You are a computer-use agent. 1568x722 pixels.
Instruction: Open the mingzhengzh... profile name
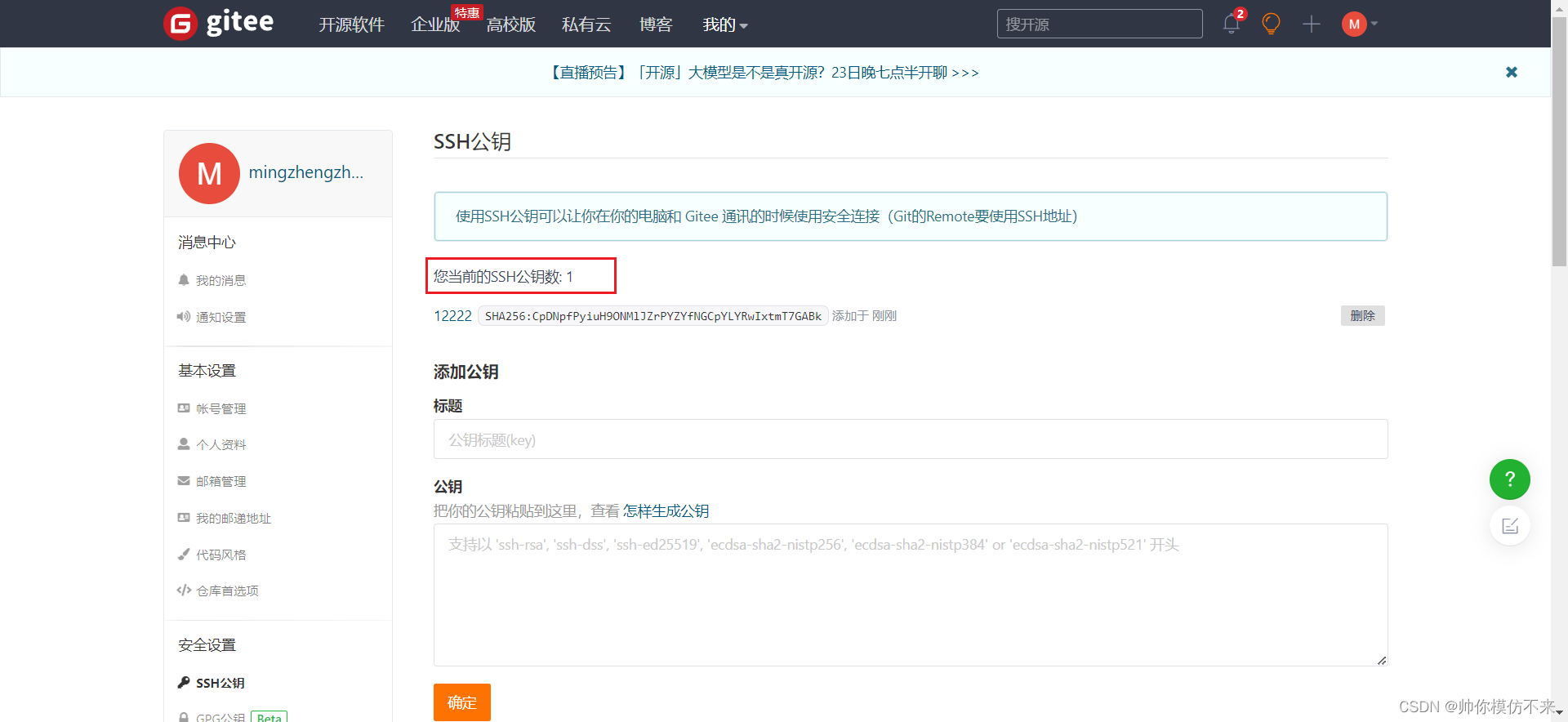306,172
